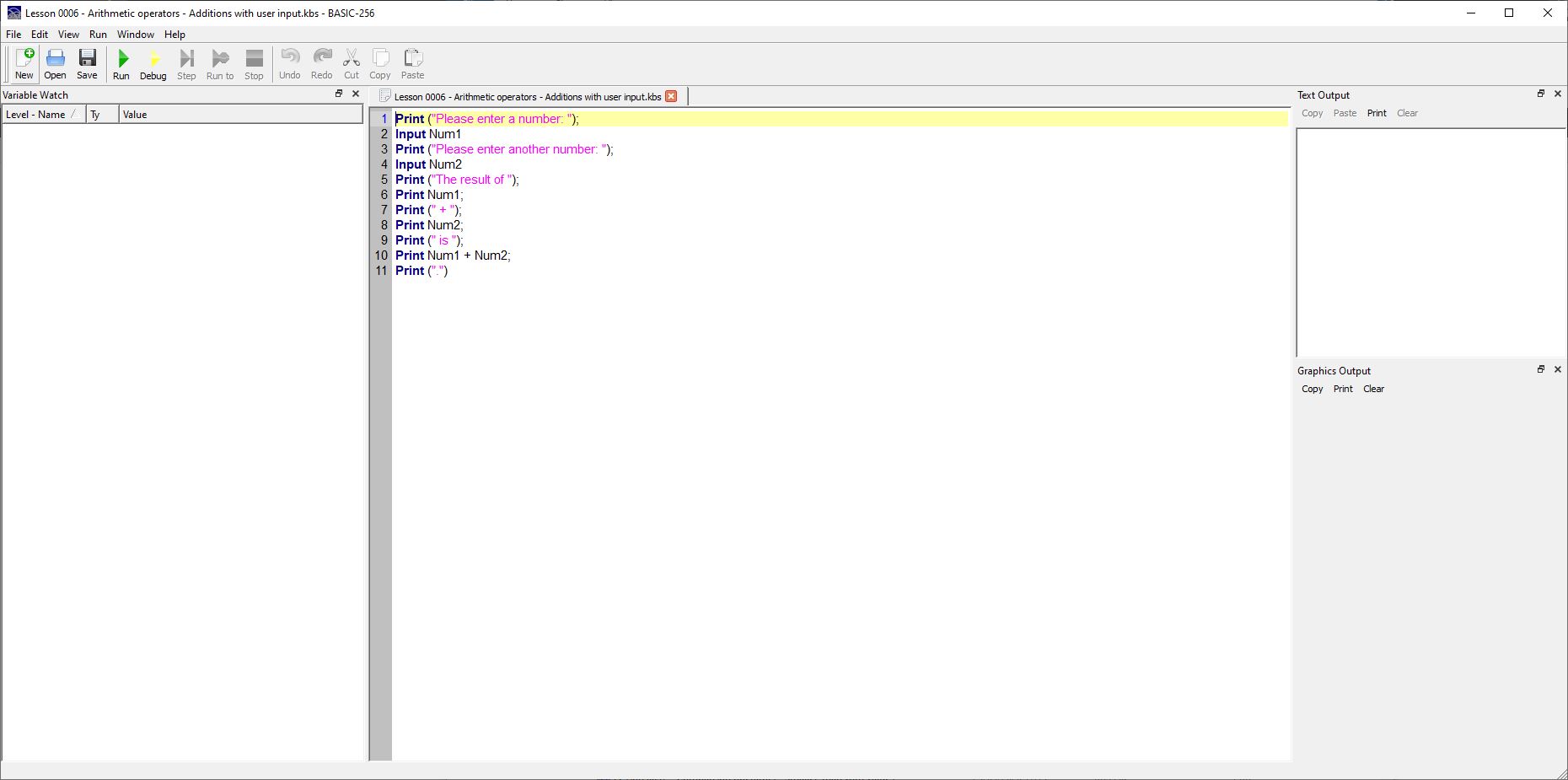This screenshot has height=780, width=1568.
Task: Click Copy in the Graphics Output panel
Action: pyautogui.click(x=1312, y=389)
